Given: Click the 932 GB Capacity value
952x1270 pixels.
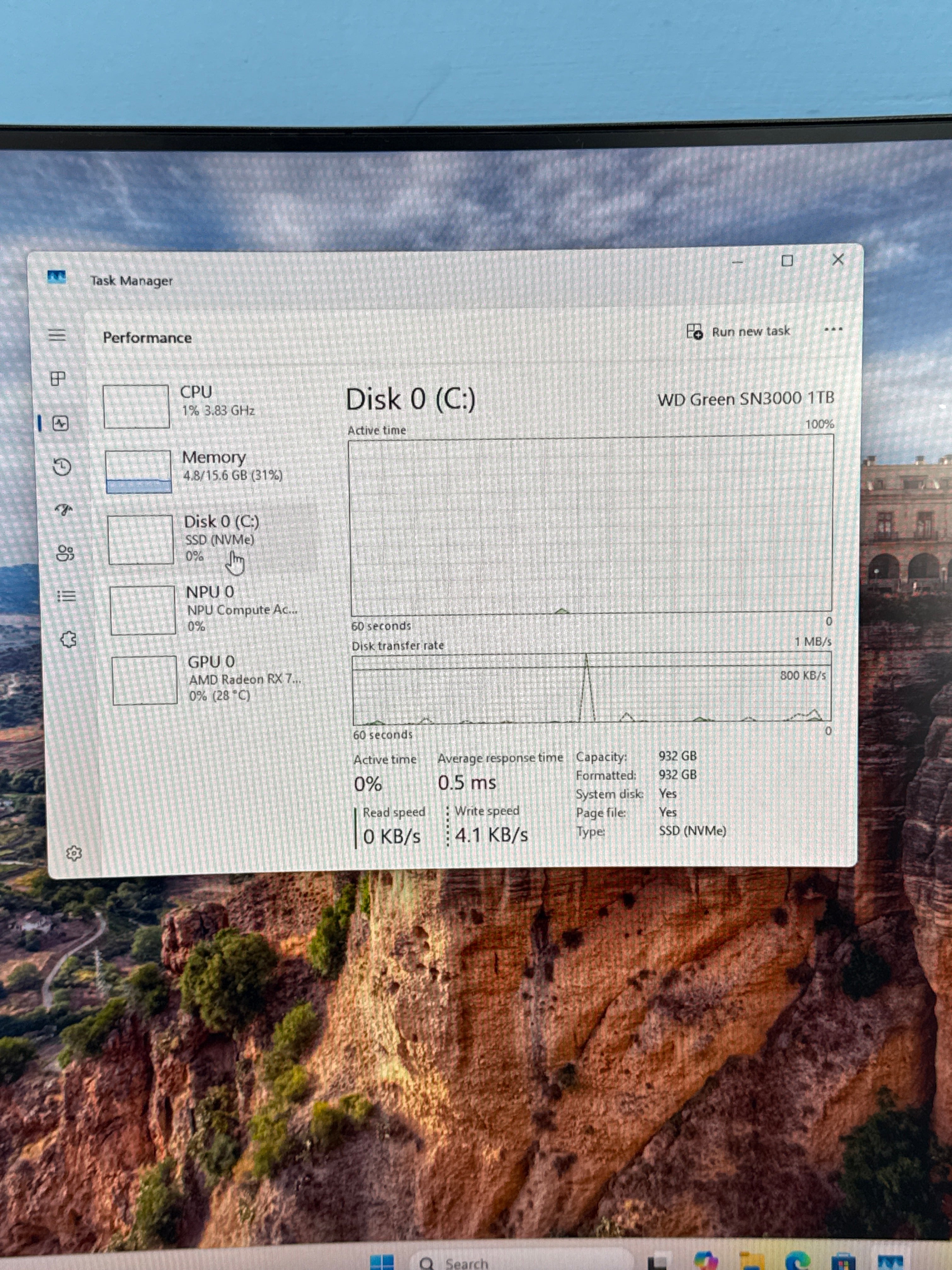Looking at the screenshot, I should (x=677, y=756).
